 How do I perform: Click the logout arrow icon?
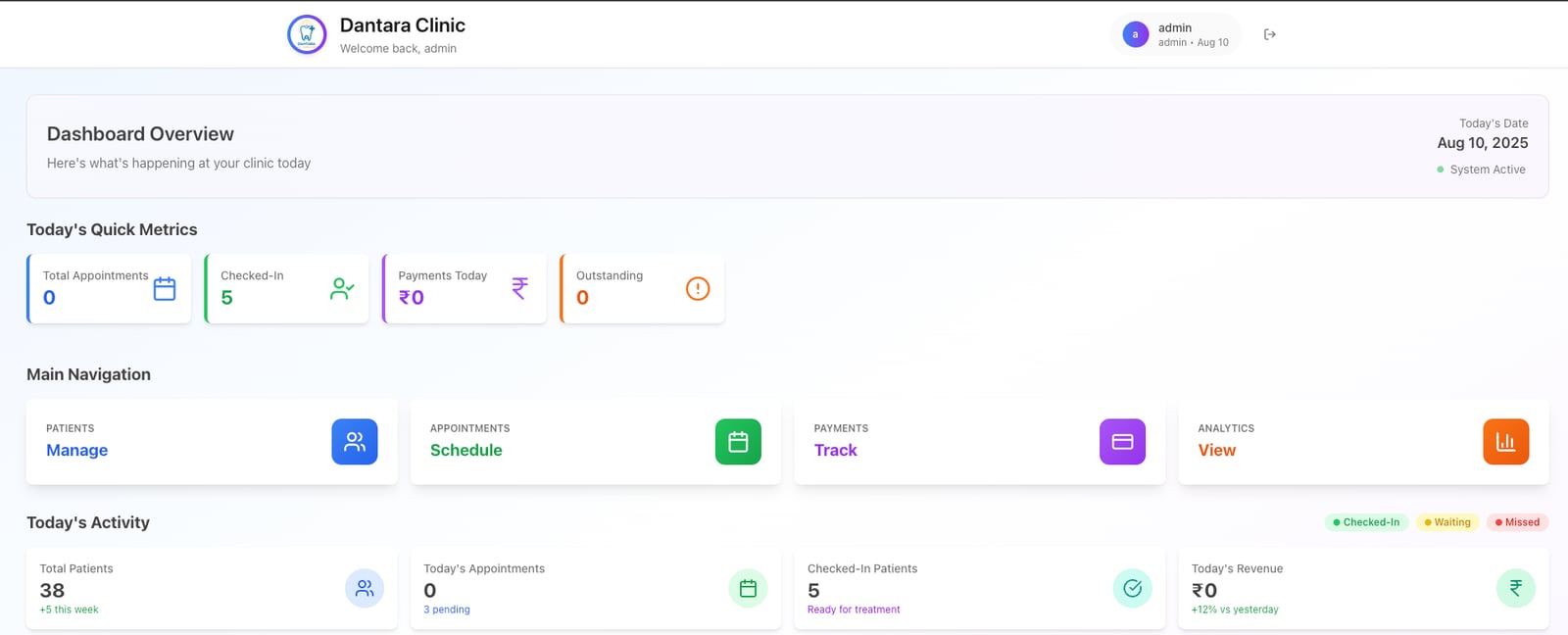[1270, 34]
